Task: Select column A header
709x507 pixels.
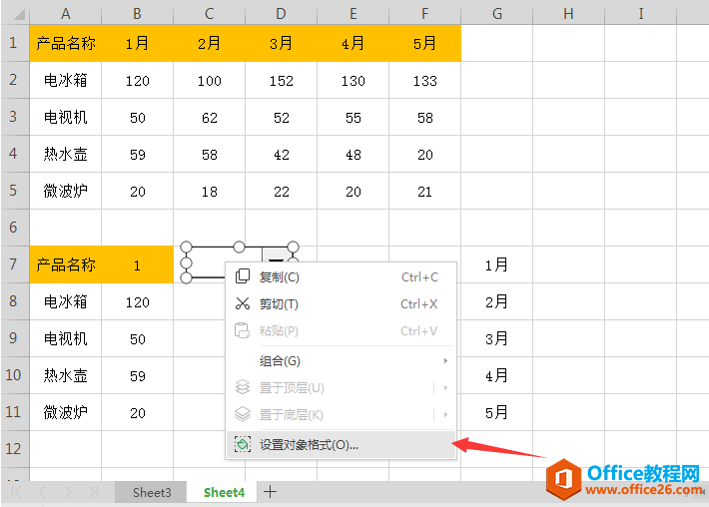Action: point(65,13)
